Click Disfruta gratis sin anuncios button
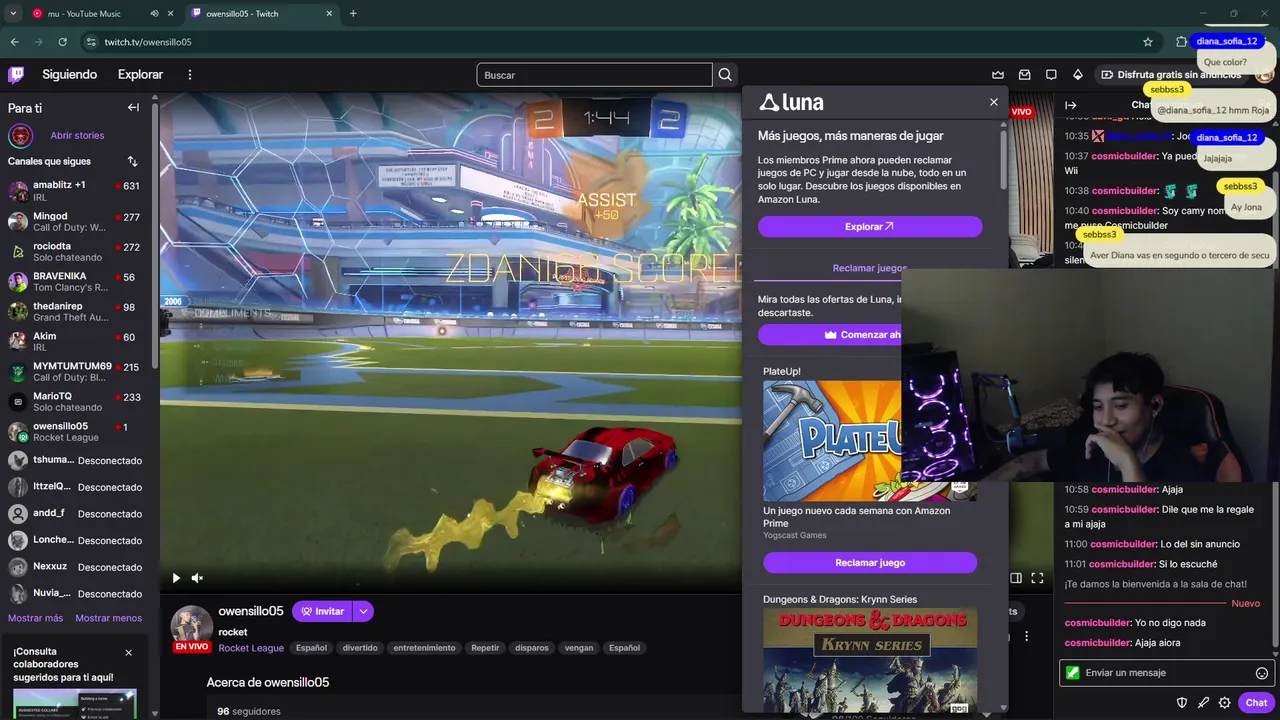 (1172, 75)
